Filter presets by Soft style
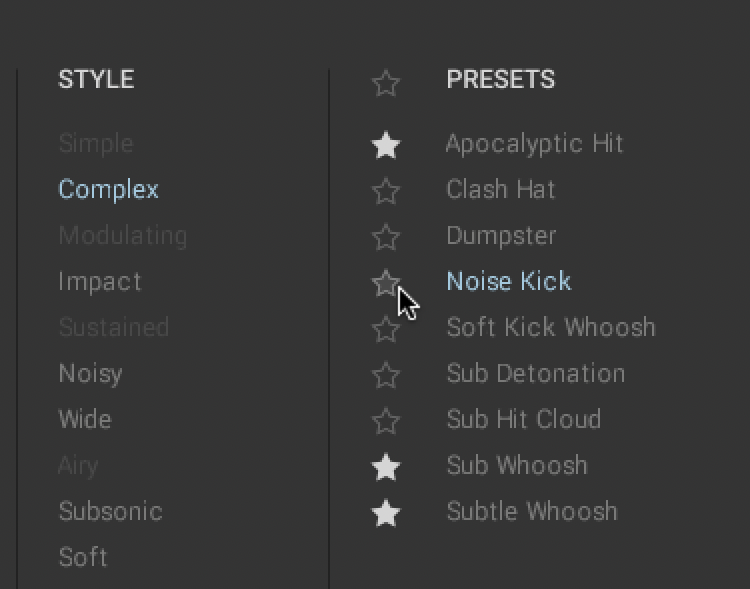The width and height of the screenshot is (750, 589). [83, 558]
